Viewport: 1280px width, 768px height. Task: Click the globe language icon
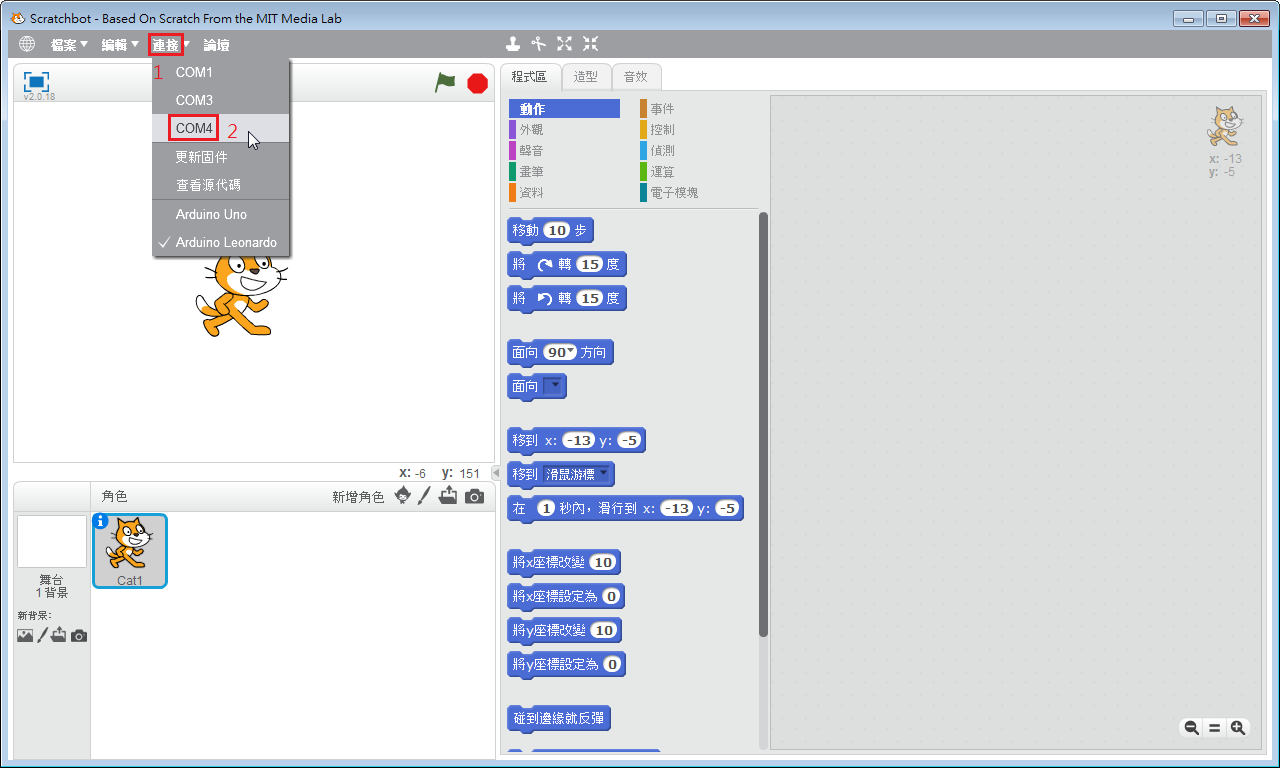27,44
